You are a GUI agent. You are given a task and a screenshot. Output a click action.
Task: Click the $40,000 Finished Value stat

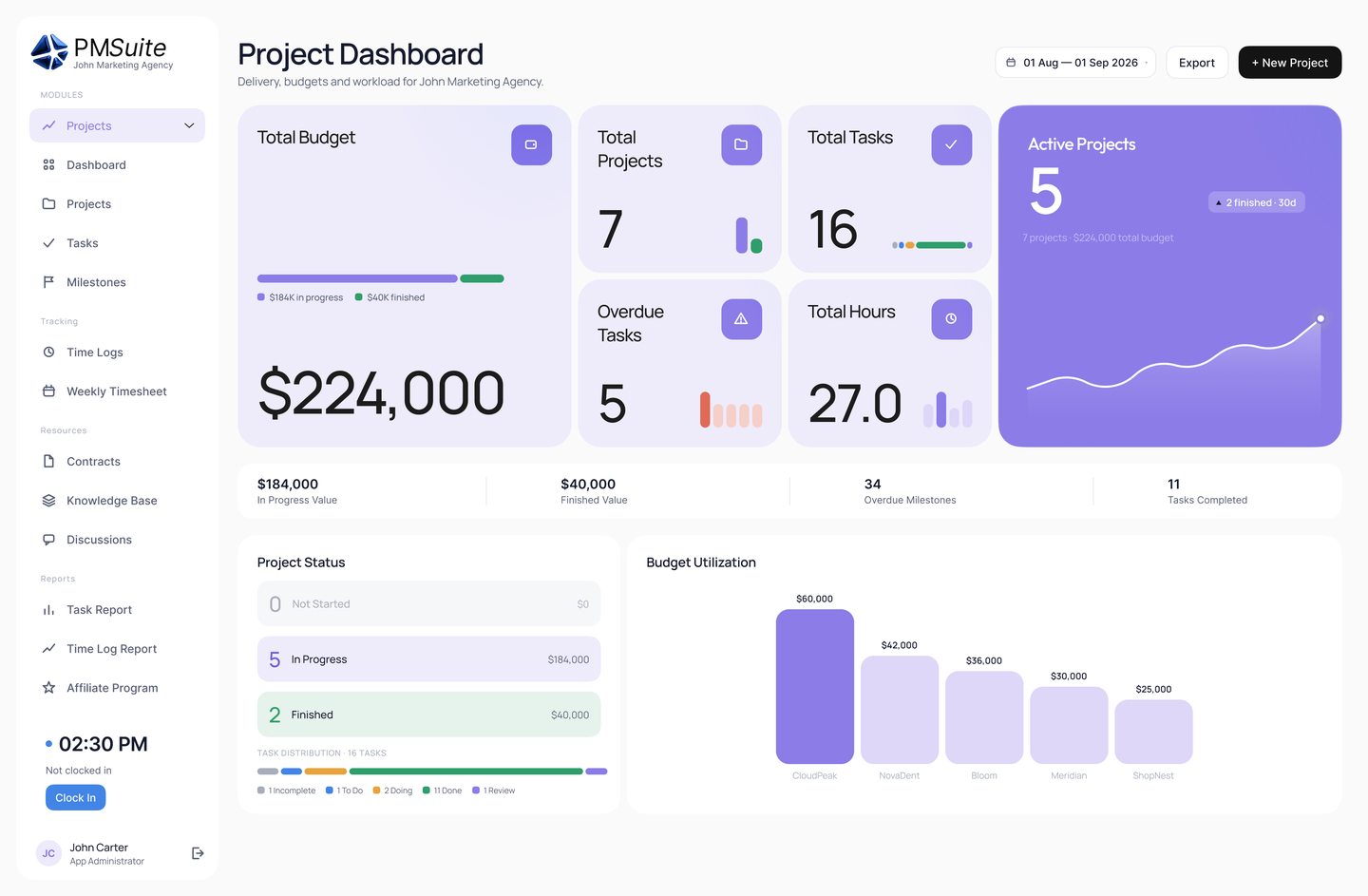point(594,491)
